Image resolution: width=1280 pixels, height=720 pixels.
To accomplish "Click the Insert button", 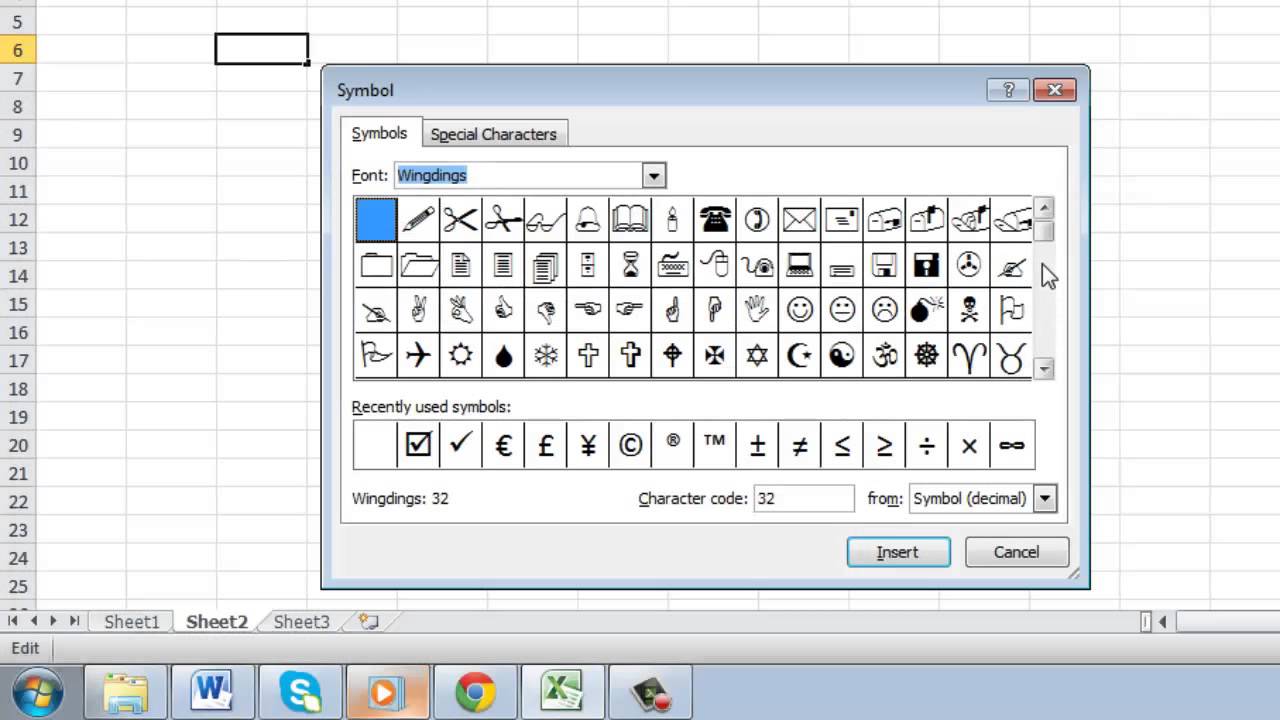I will point(897,551).
